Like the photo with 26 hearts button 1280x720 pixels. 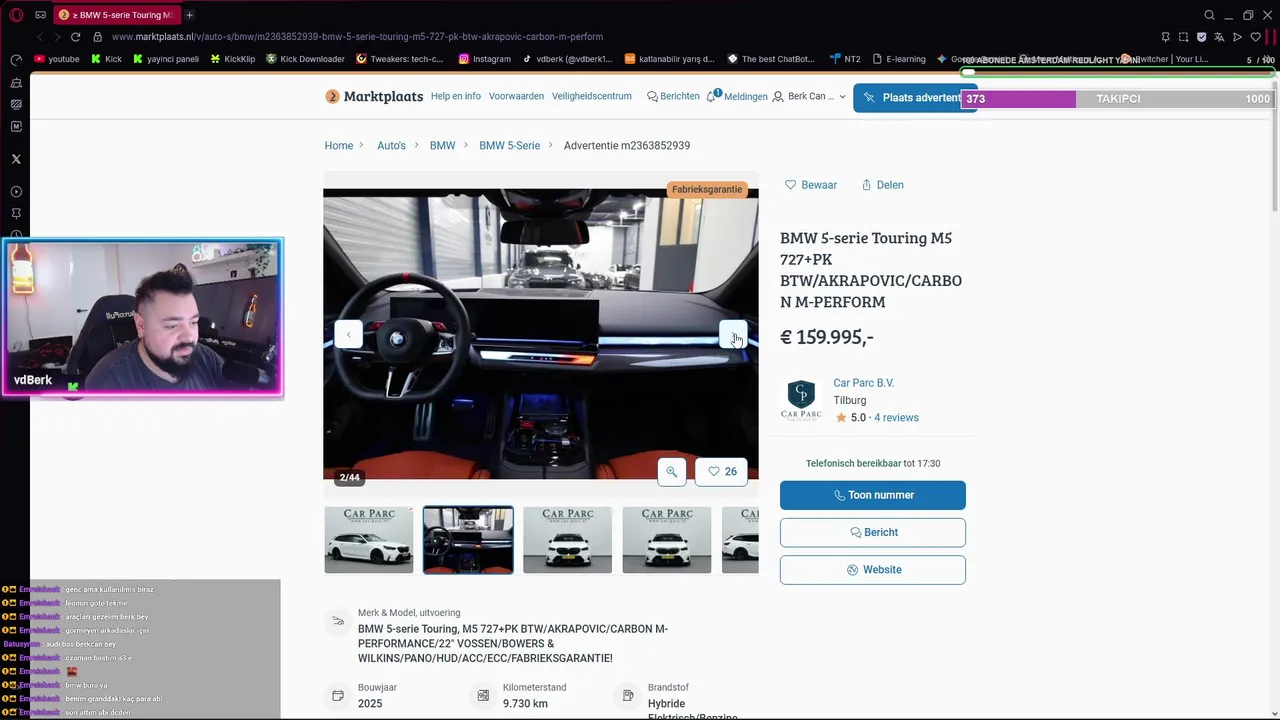722,472
